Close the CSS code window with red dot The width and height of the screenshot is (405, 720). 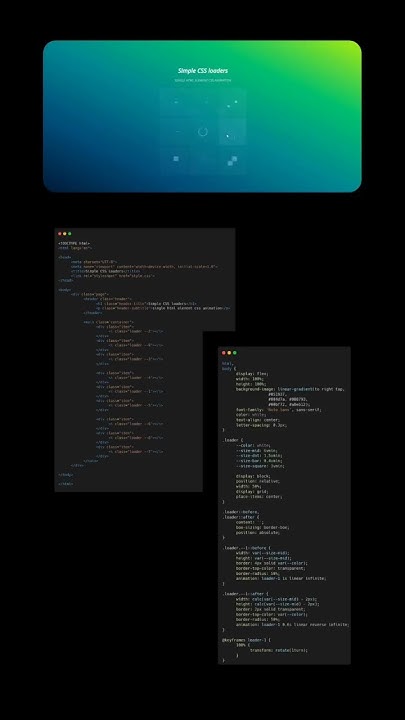coord(224,353)
